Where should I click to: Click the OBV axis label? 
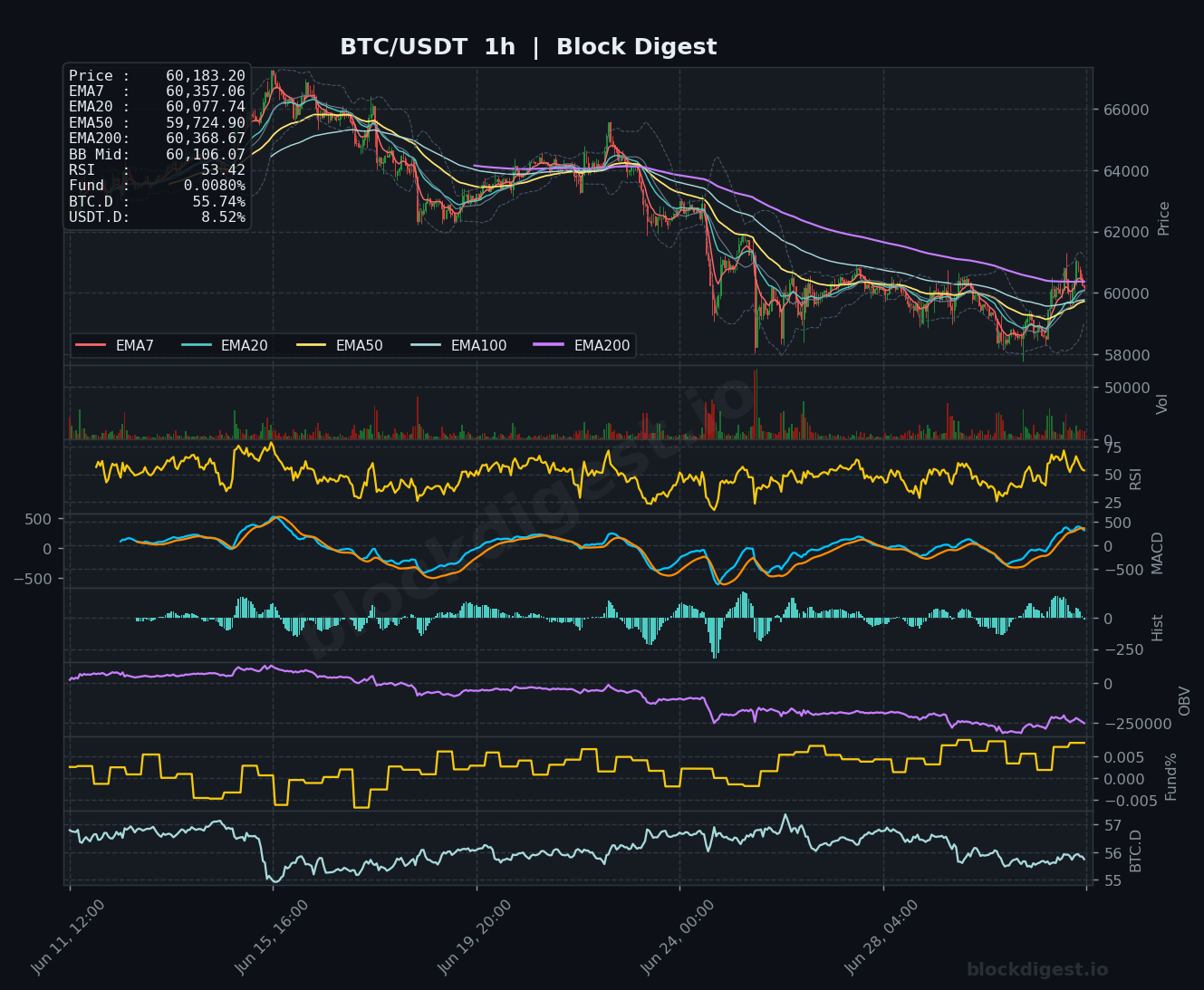tap(1185, 701)
